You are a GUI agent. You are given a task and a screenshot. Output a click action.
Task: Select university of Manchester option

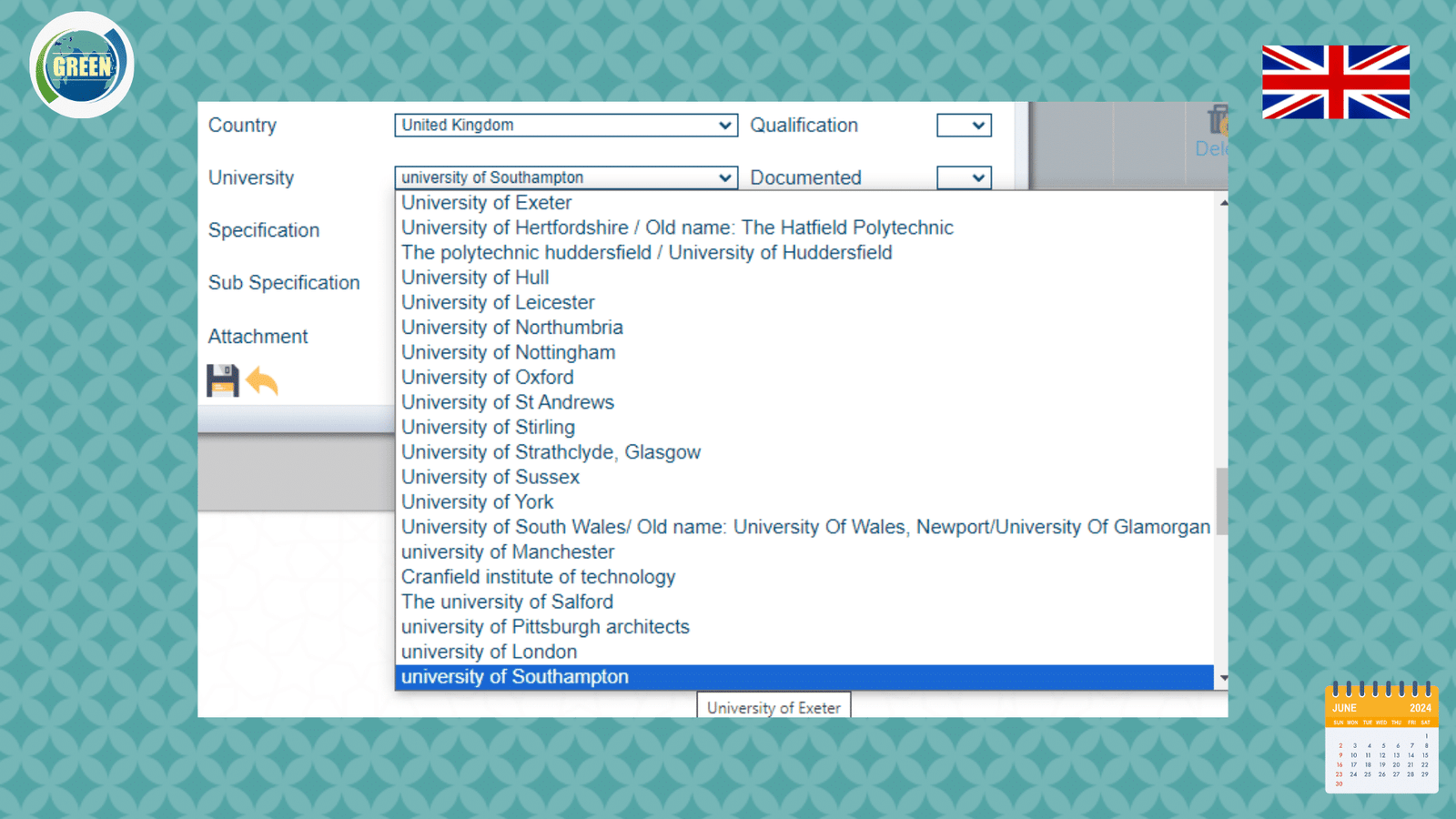coord(508,552)
